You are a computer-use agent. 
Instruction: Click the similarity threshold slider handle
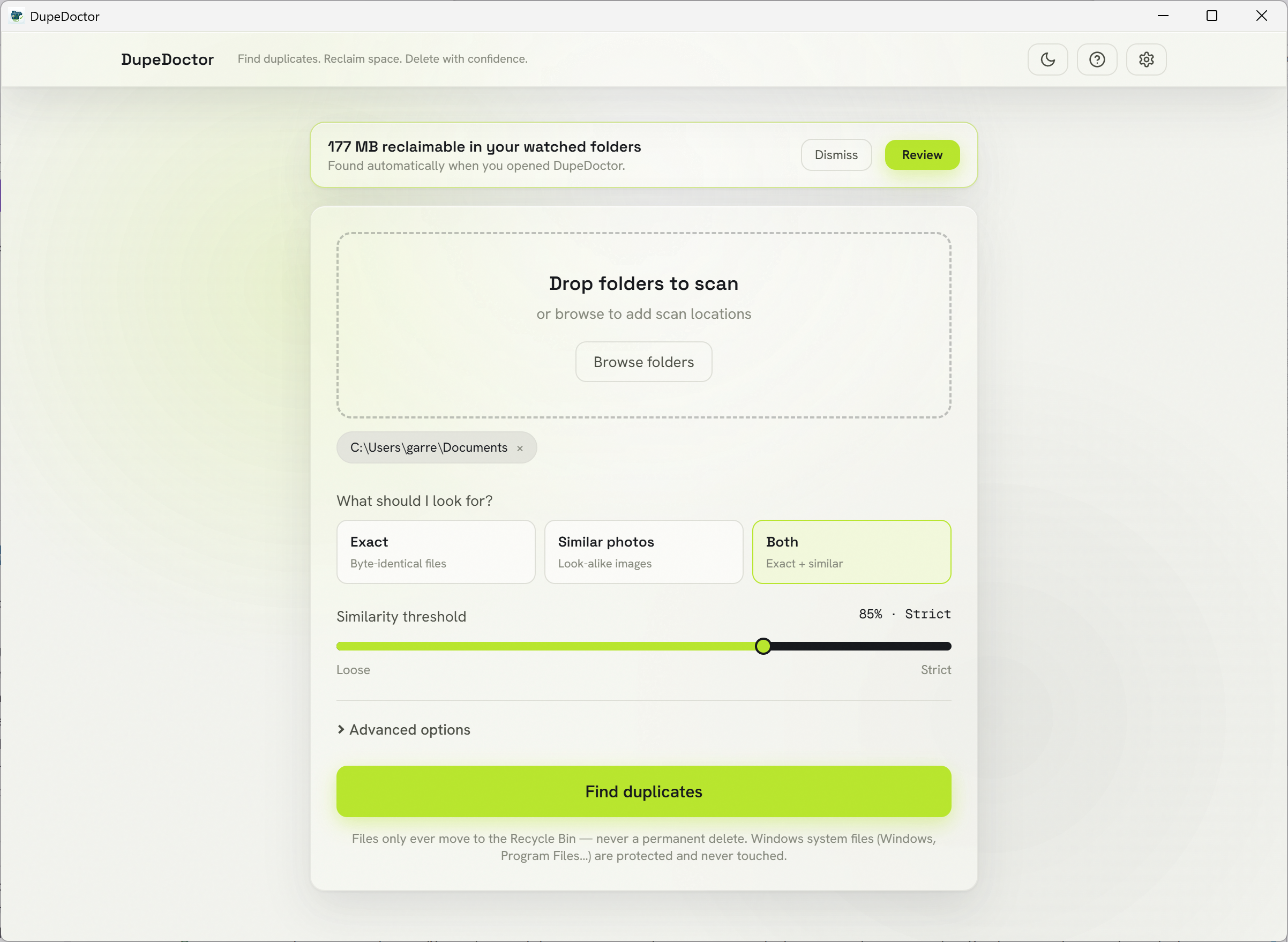[763, 646]
